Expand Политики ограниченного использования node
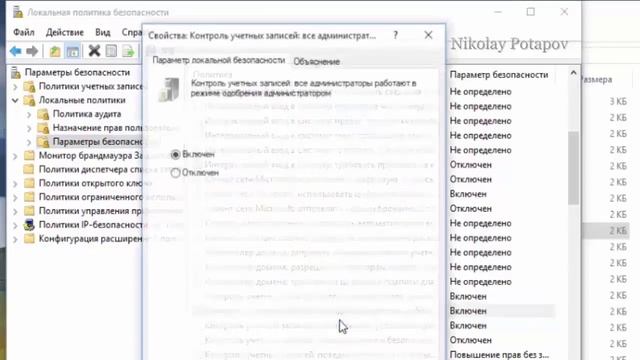The height and width of the screenshot is (360, 640). (15, 198)
